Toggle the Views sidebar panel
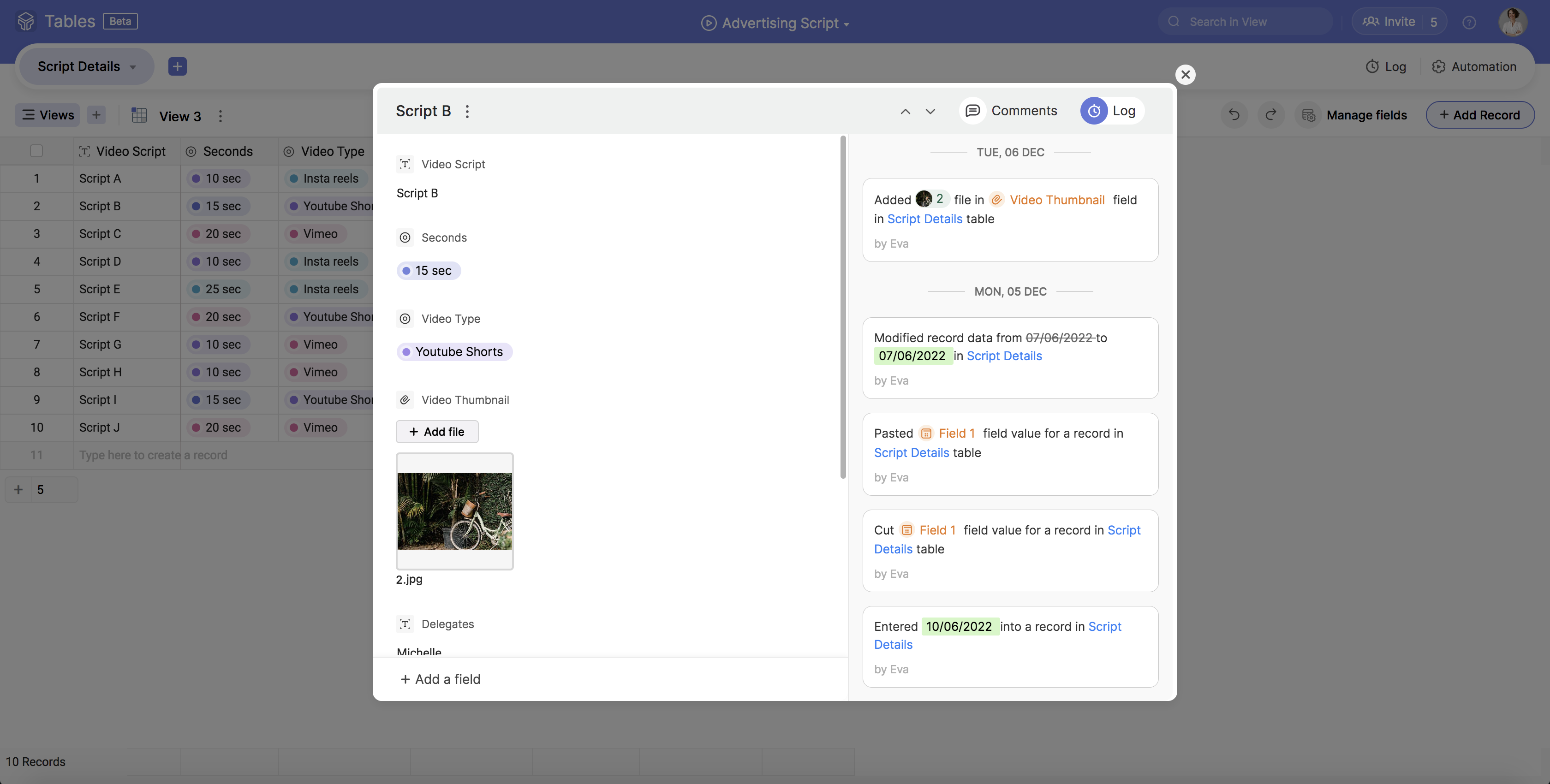Image resolution: width=1550 pixels, height=784 pixels. pyautogui.click(x=48, y=115)
